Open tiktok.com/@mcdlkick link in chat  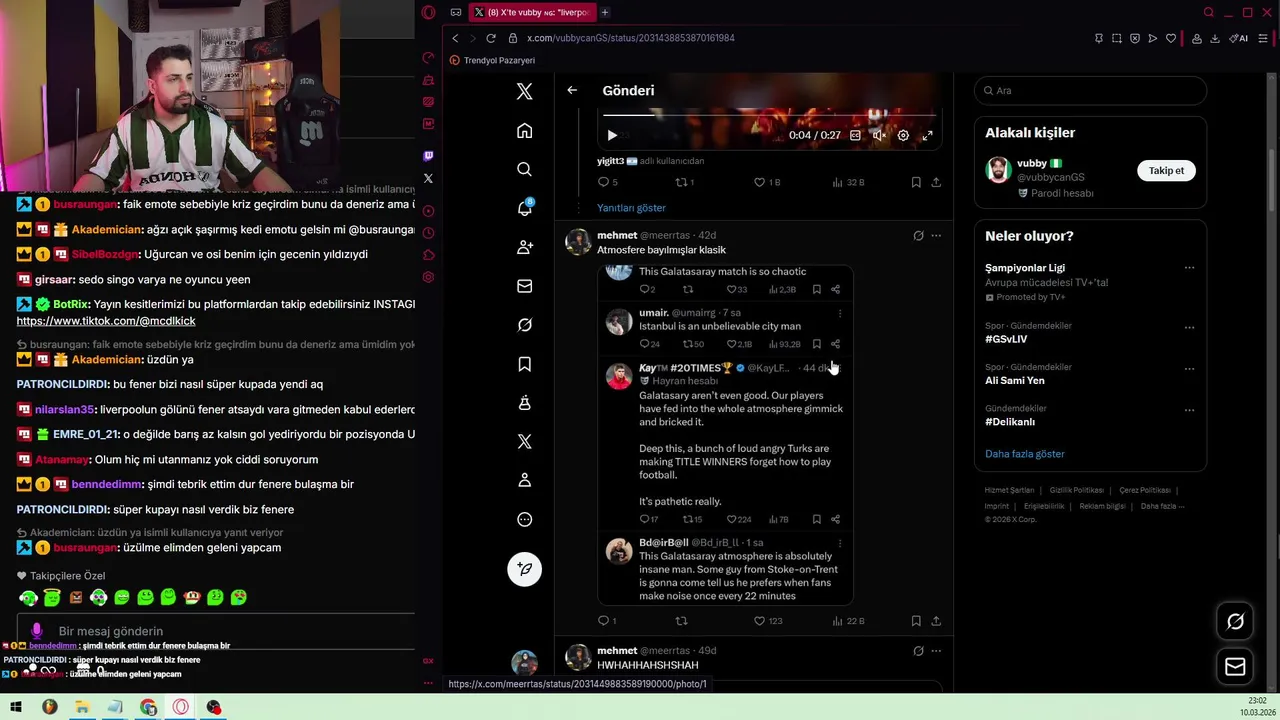(106, 321)
